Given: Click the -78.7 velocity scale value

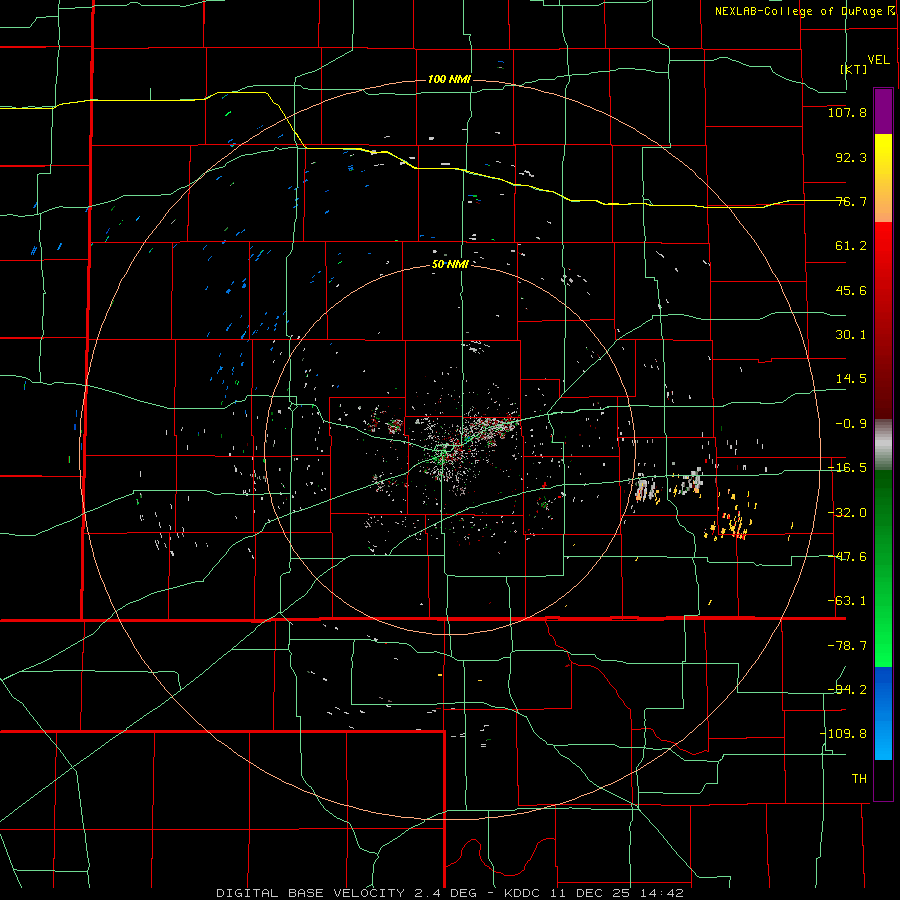Looking at the screenshot, I should click(x=847, y=646).
